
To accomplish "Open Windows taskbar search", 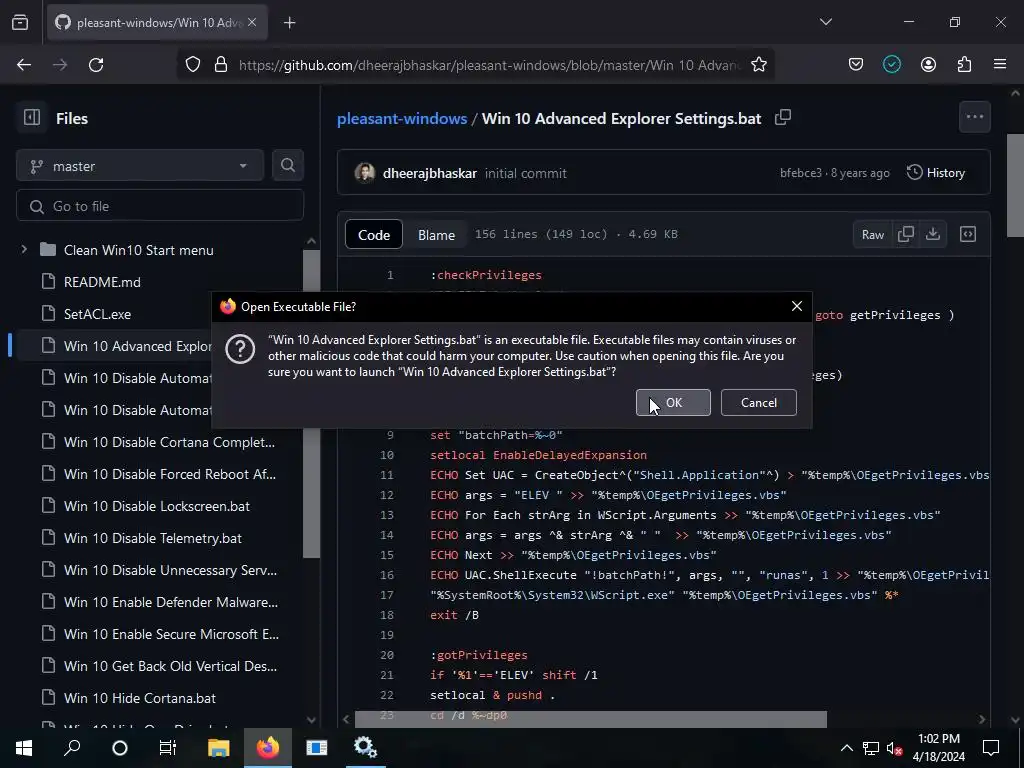I will [72, 748].
